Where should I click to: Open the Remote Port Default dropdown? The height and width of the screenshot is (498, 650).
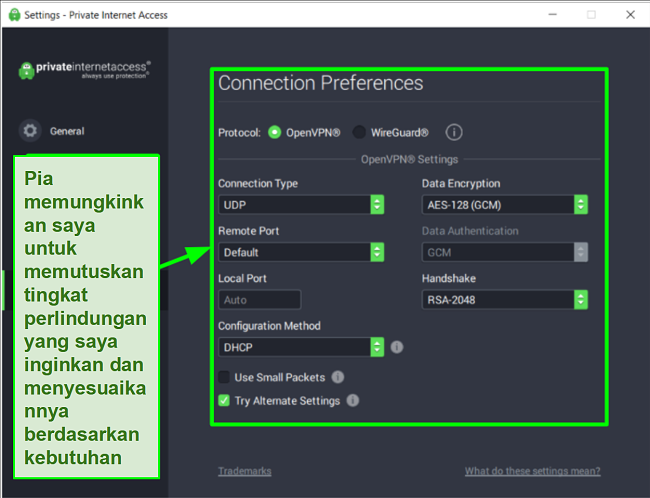pos(301,252)
